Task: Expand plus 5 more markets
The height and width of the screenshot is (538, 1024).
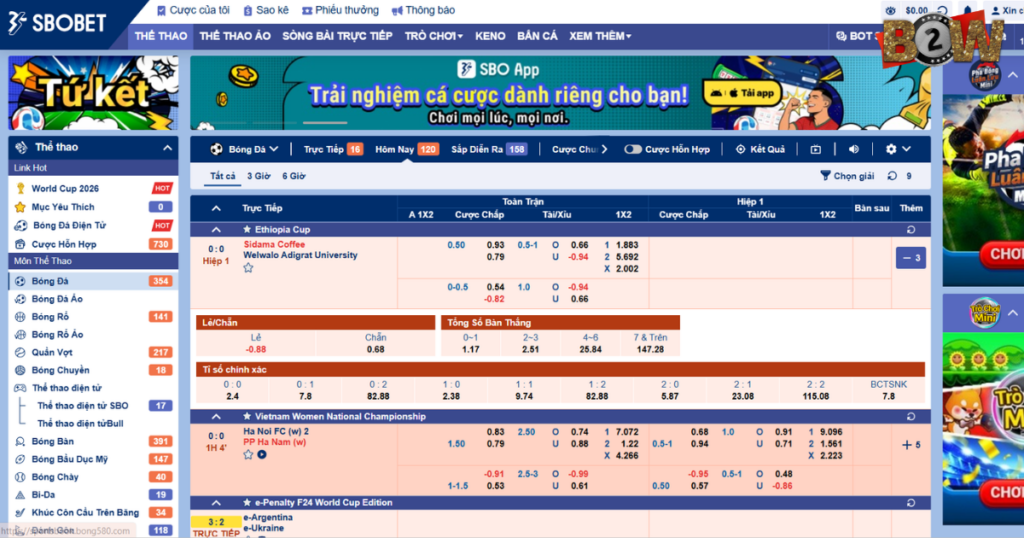Action: [x=910, y=445]
